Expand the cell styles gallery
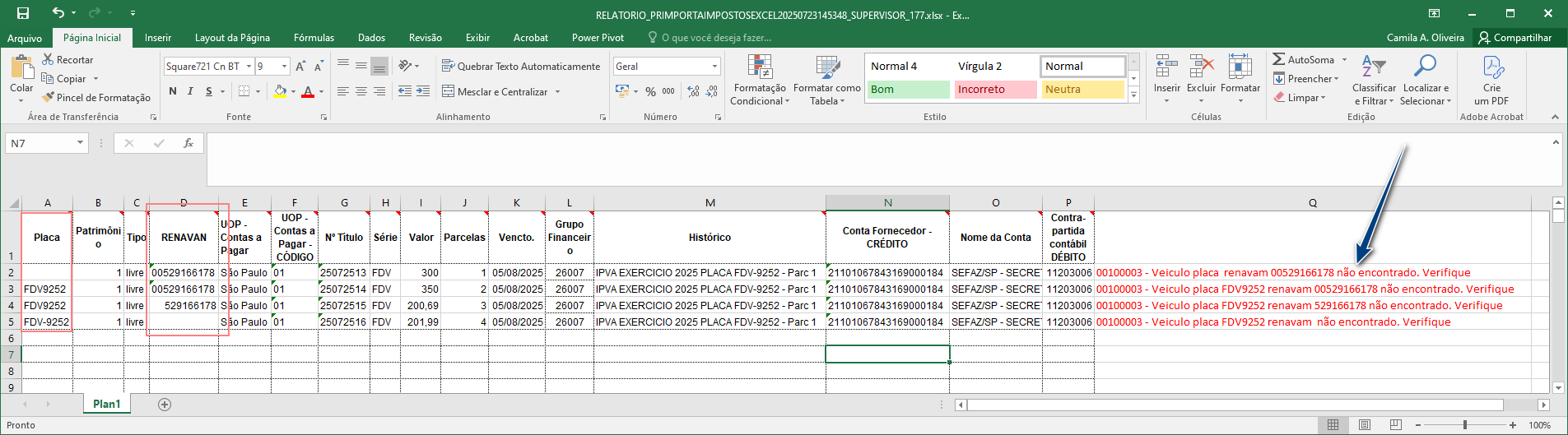Viewport: 1568px width, 435px height. click(1133, 95)
